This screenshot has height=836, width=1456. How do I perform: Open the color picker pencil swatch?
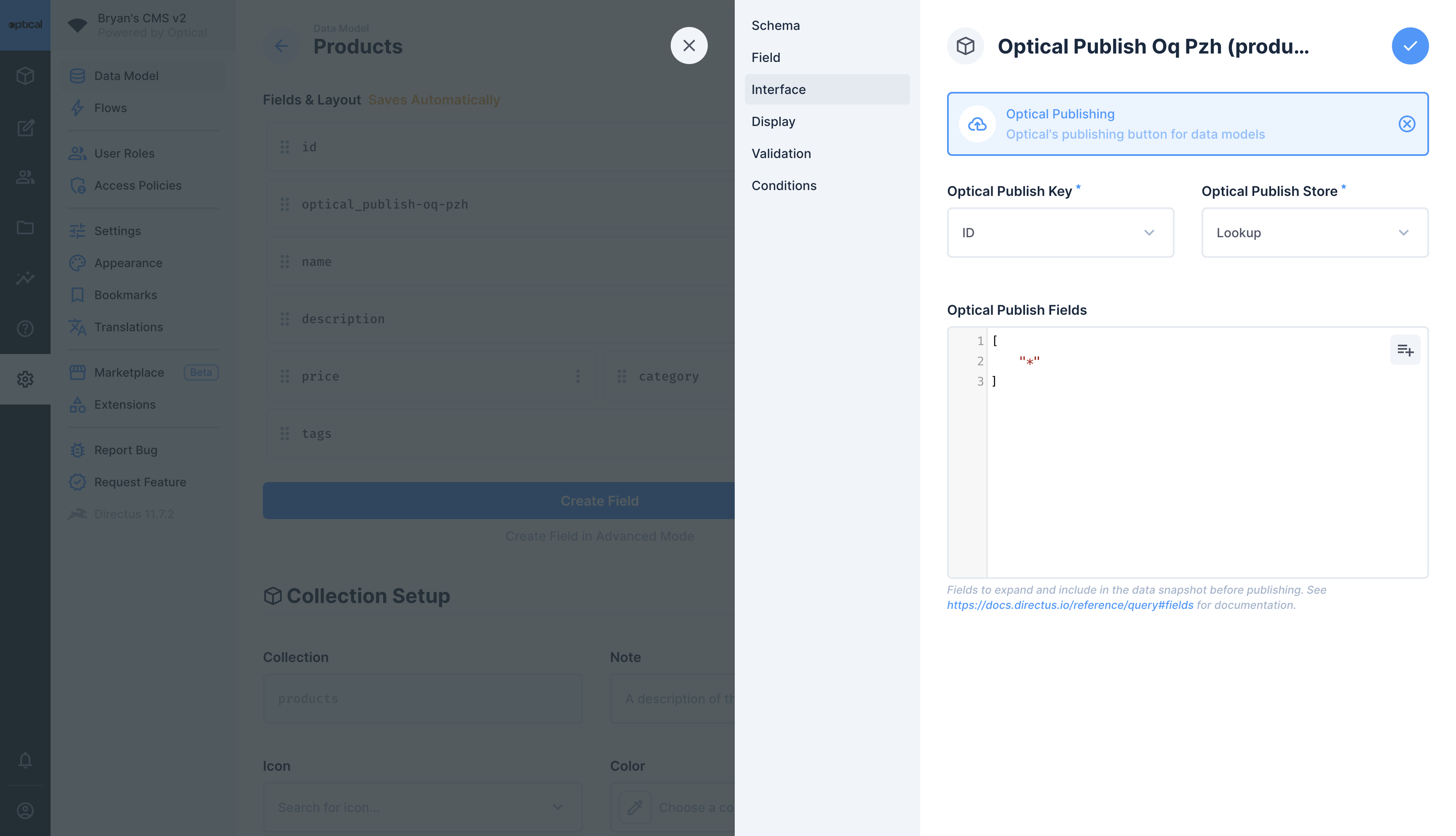[635, 807]
